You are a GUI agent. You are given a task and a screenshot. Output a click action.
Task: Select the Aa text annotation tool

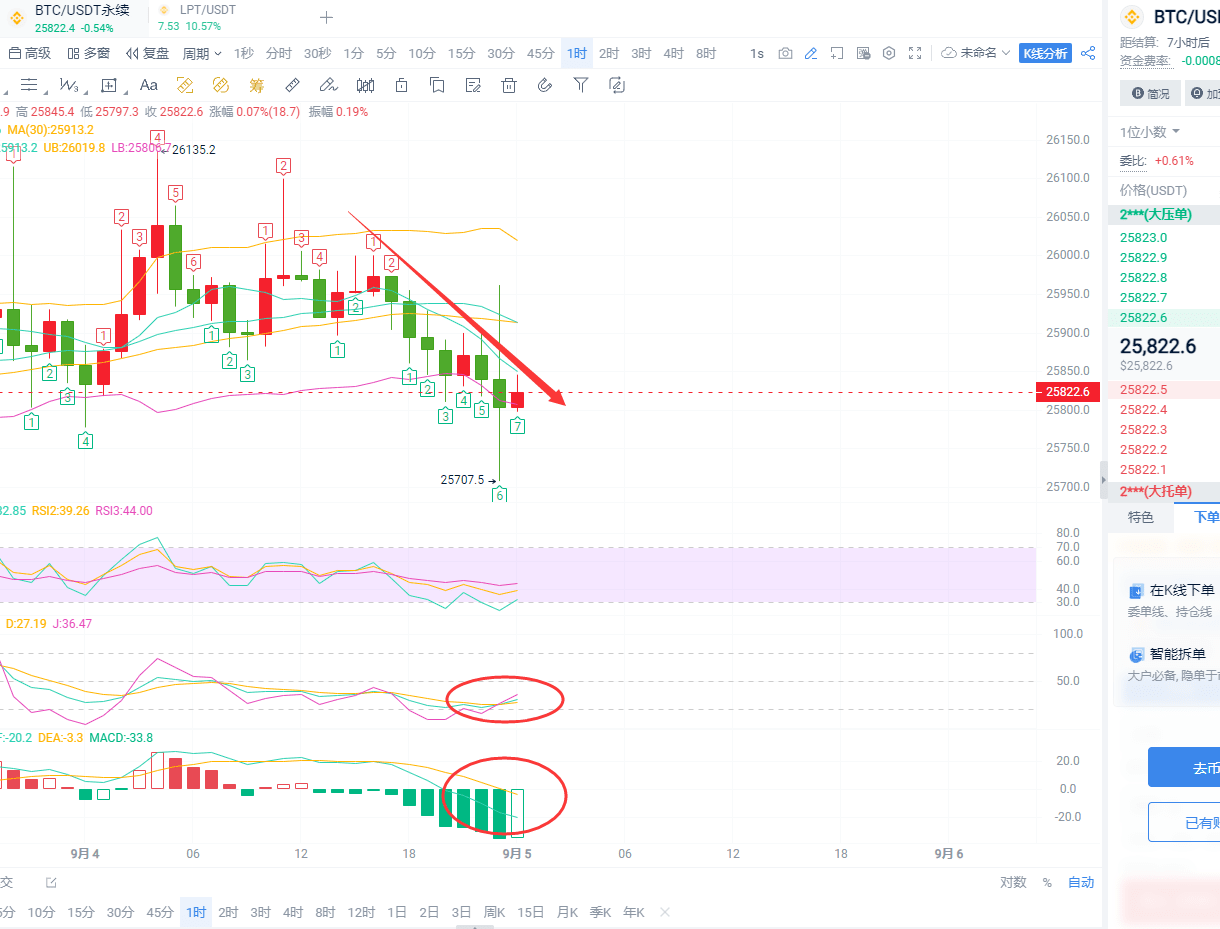coord(149,85)
